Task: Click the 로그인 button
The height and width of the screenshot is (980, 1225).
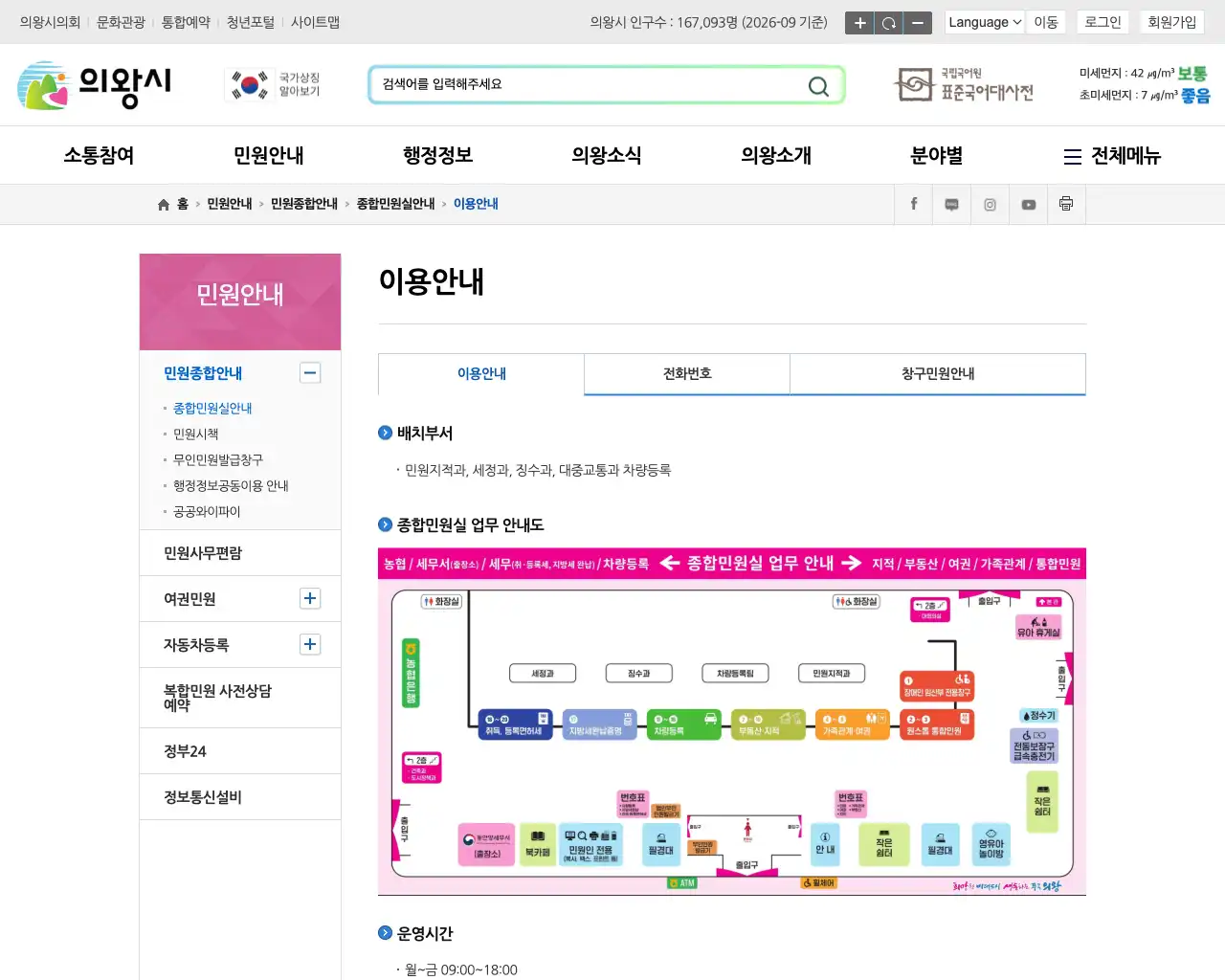Action: 1102,22
